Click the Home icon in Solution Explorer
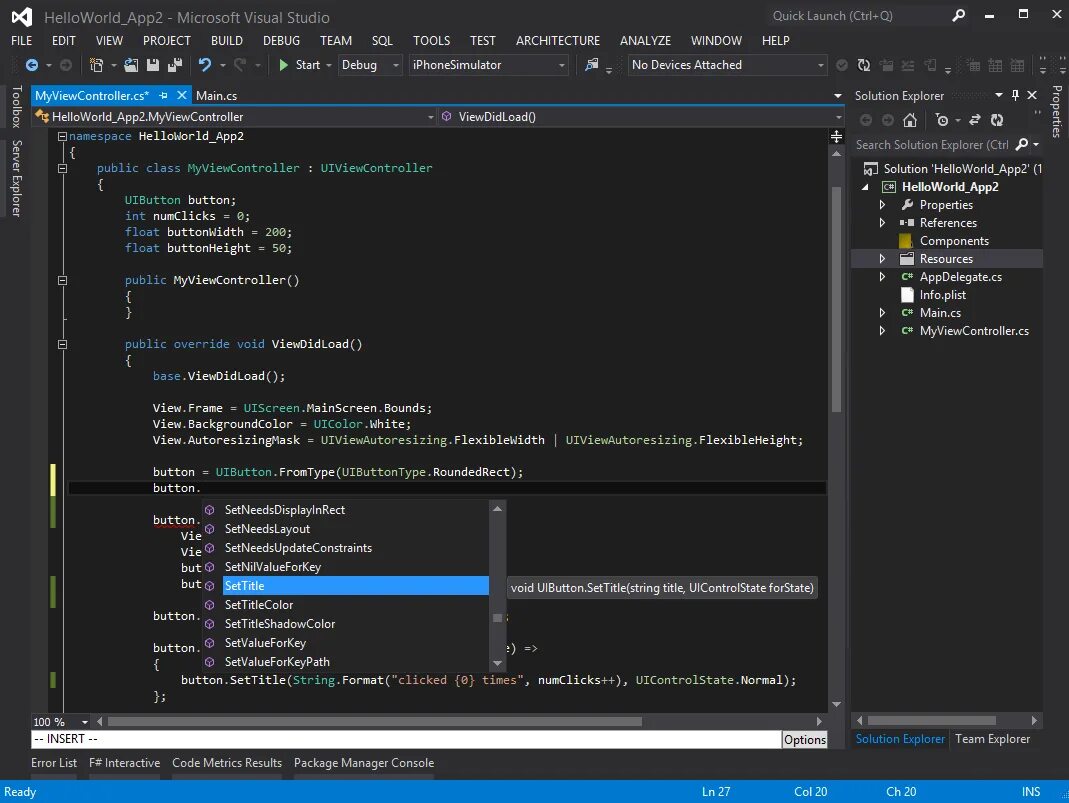The image size is (1069, 803). tap(909, 120)
